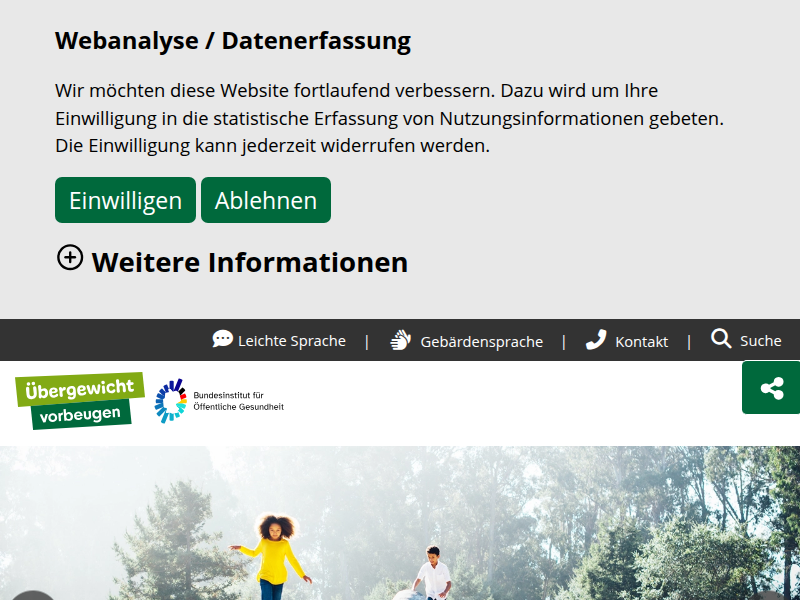This screenshot has height=600, width=800.
Task: Click the magnifying glass search icon
Action: click(x=720, y=340)
